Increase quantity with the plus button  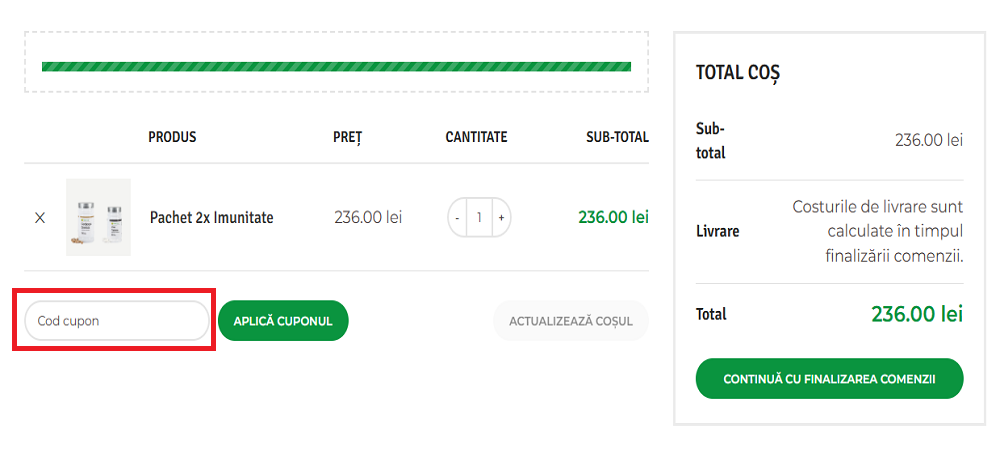tap(500, 217)
